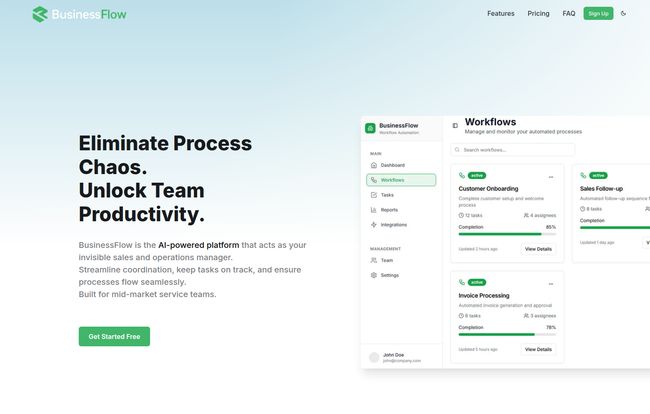Screen dimensions: 650x414
Task: Click the phone icon on Sales Follow-up card
Action: (x=583, y=175)
